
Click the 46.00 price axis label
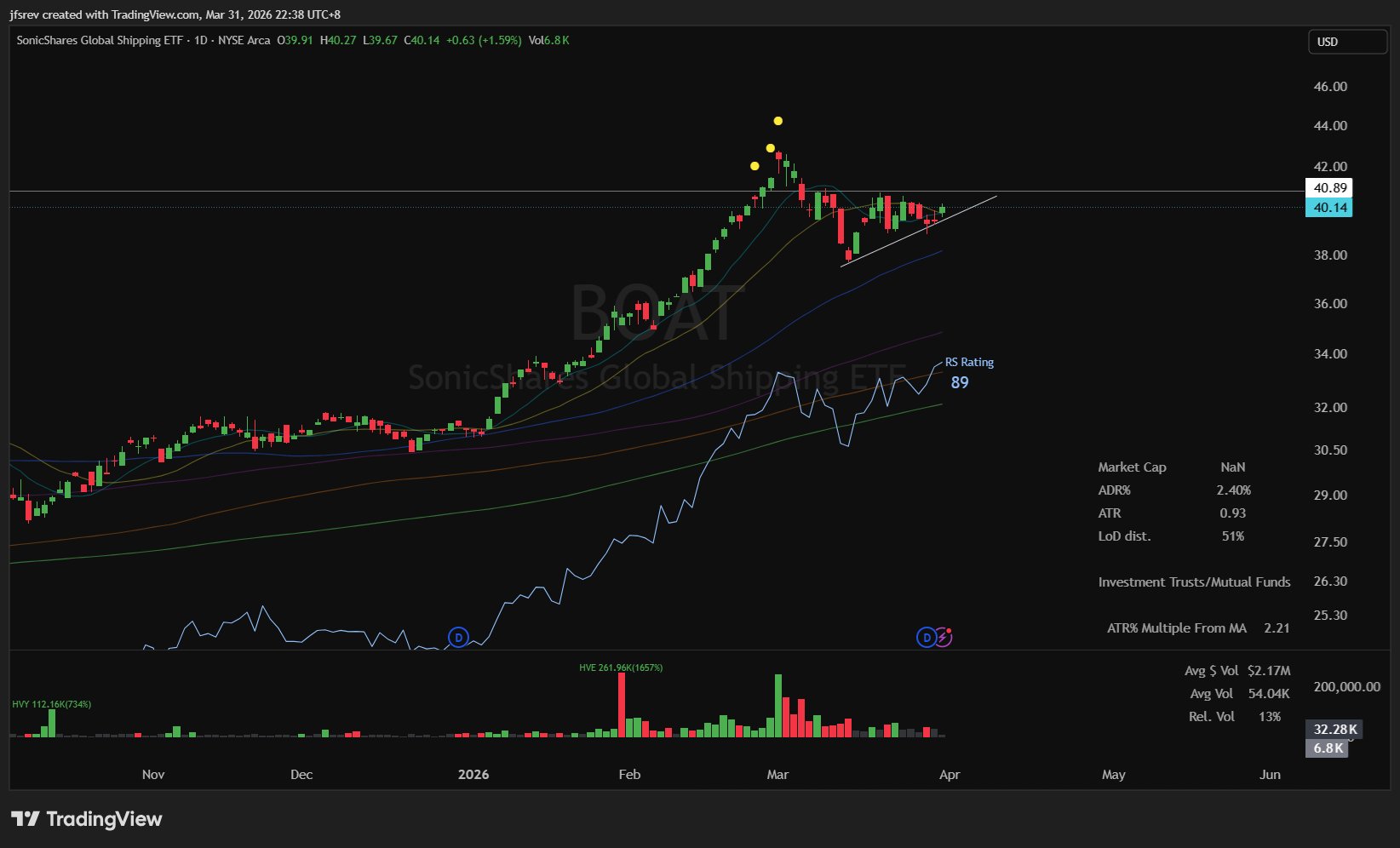click(x=1330, y=86)
